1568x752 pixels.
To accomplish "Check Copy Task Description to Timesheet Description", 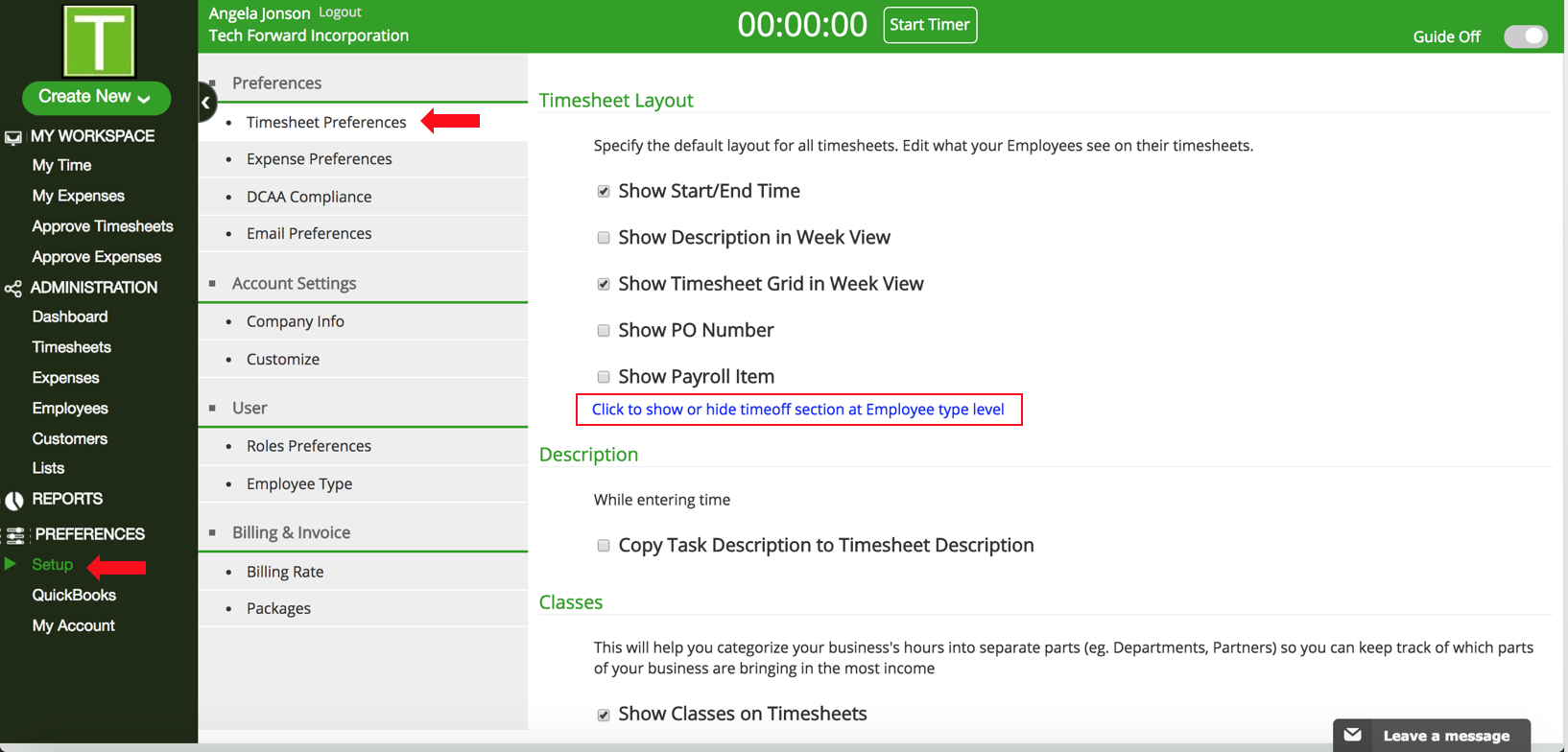I will click(x=604, y=546).
